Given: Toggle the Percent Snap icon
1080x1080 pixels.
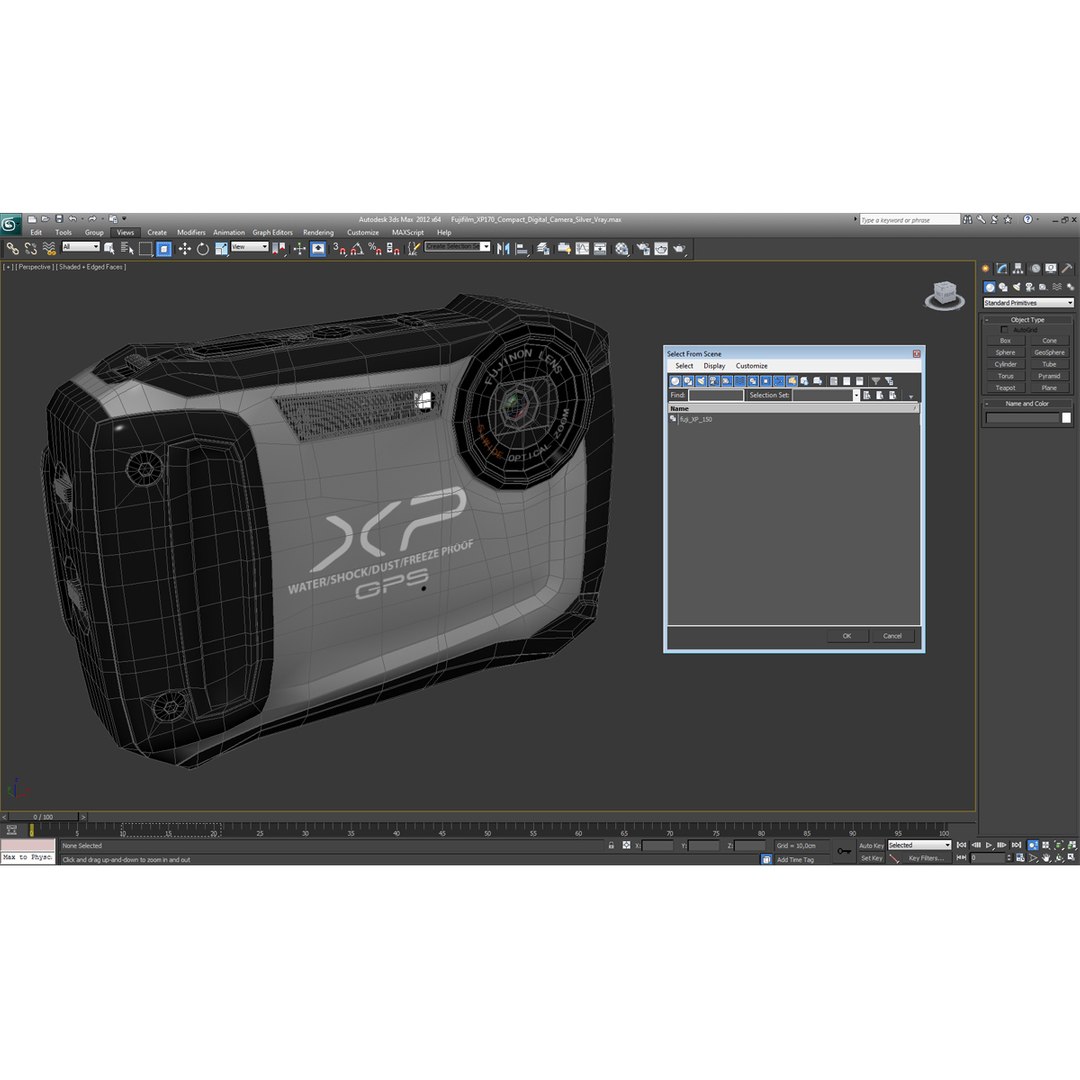Looking at the screenshot, I should 375,249.
